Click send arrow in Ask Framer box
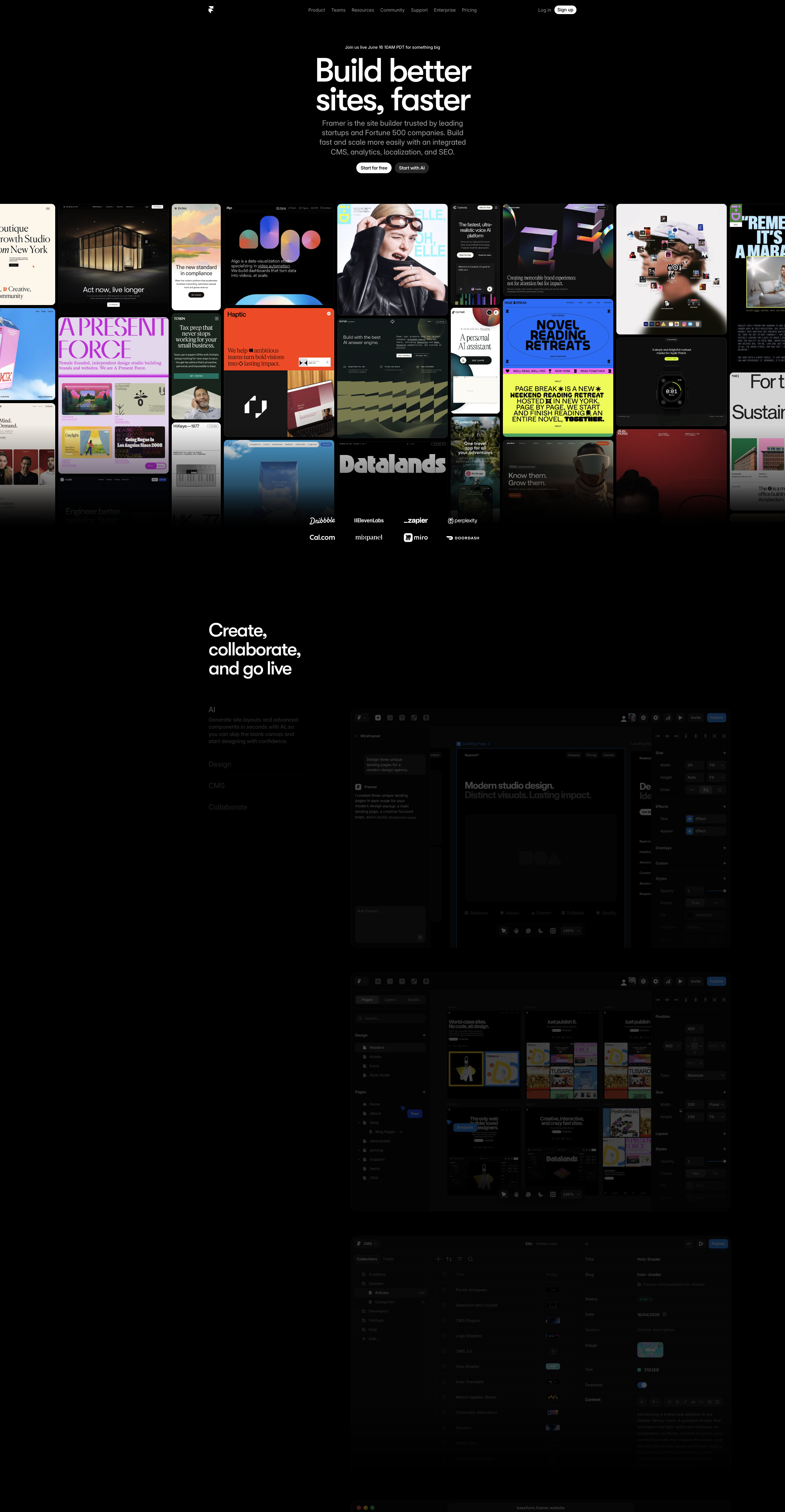785x1512 pixels. tap(420, 937)
